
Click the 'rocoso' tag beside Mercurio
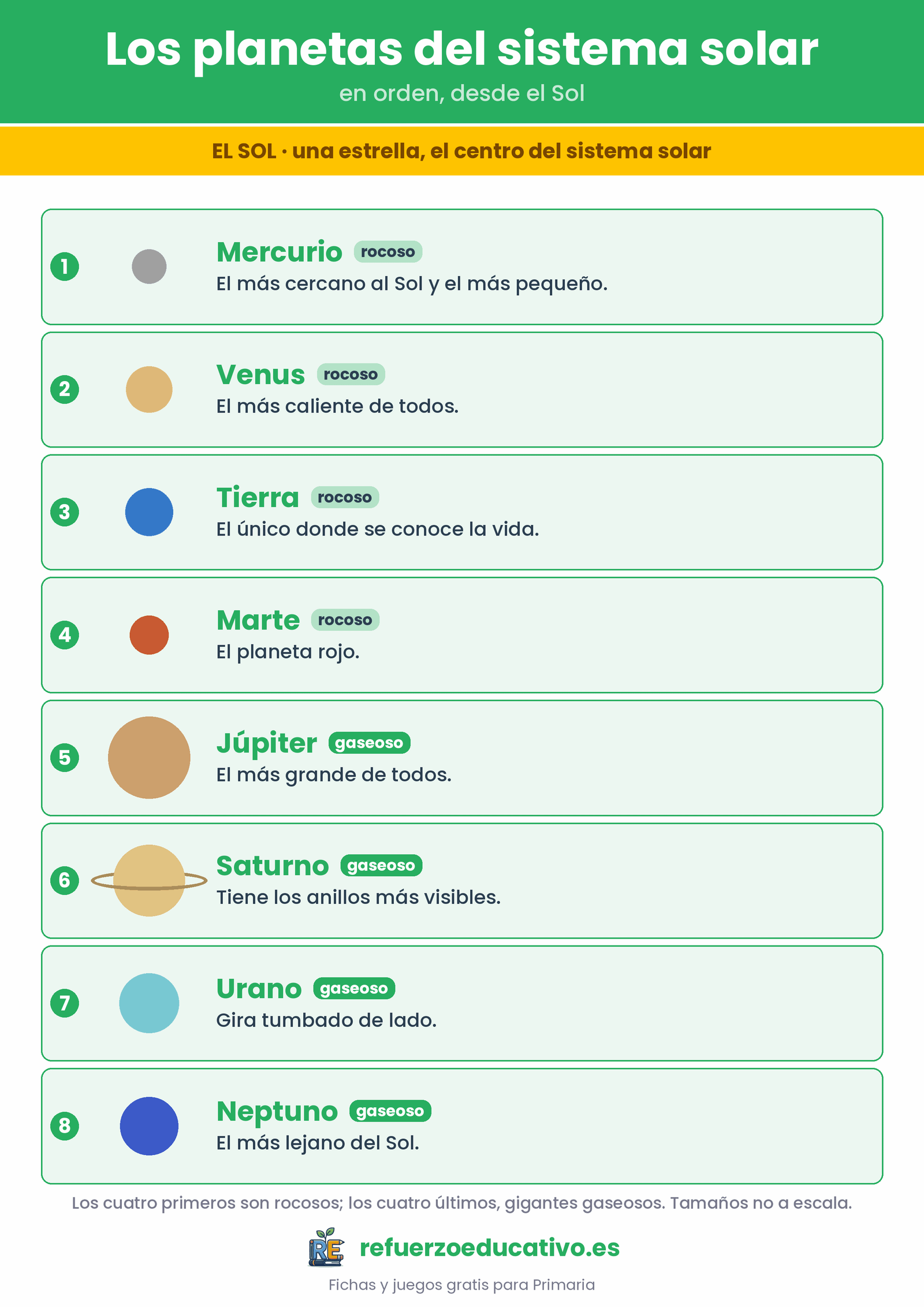[388, 252]
